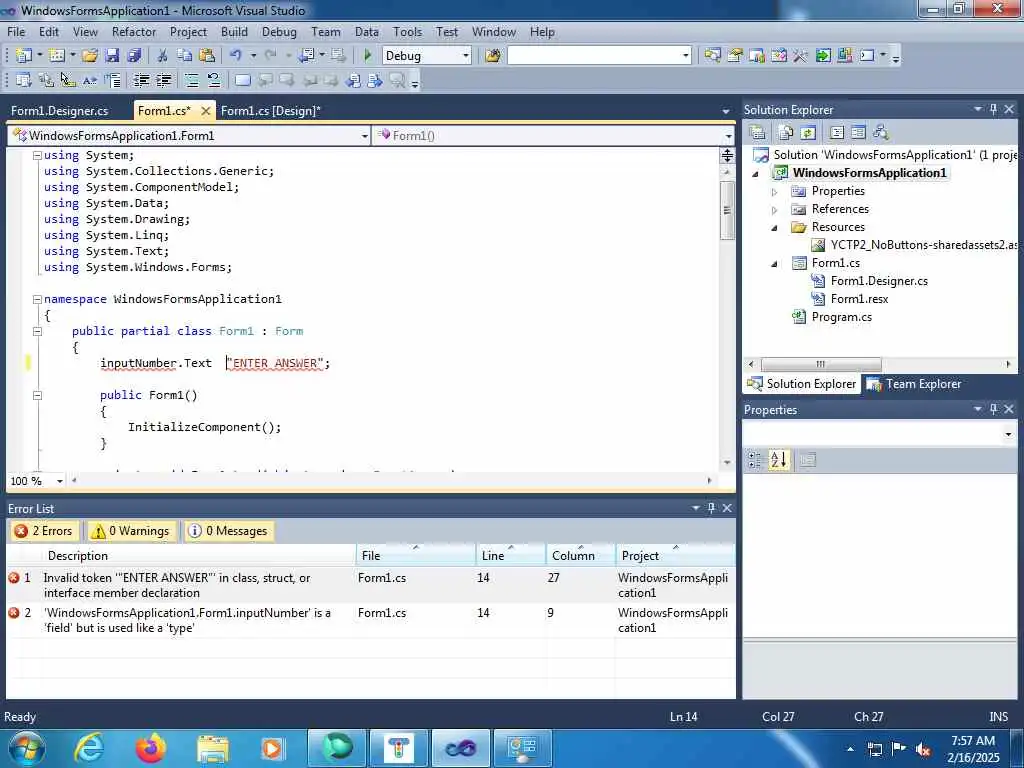The width and height of the screenshot is (1024, 768).
Task: Open the WindowsFormsApplication1.Form1 class dropdown
Action: 364,136
